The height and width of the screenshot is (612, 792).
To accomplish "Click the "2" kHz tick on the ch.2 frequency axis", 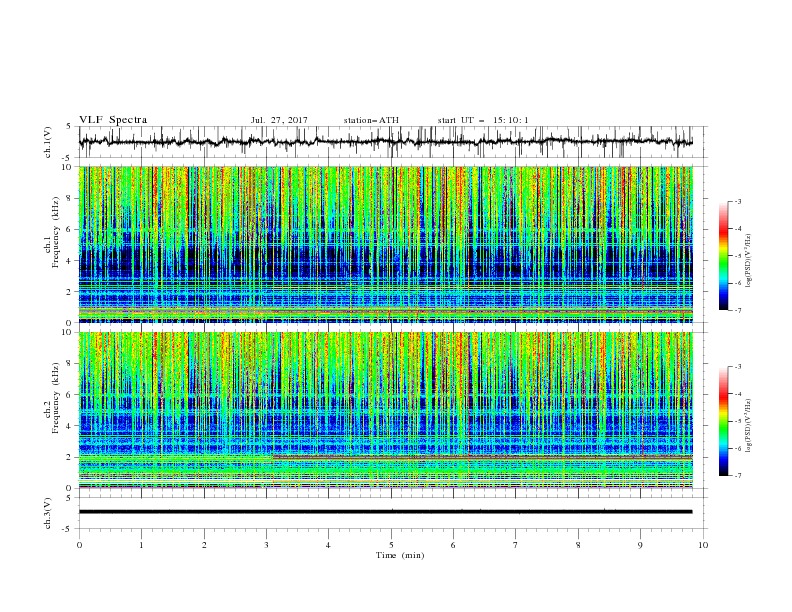I will 70,457.
